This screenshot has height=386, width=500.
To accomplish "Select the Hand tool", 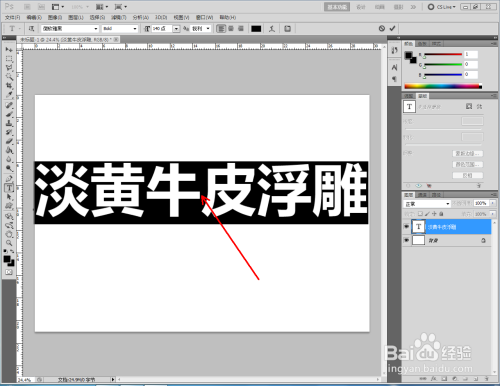I will click(x=9, y=234).
